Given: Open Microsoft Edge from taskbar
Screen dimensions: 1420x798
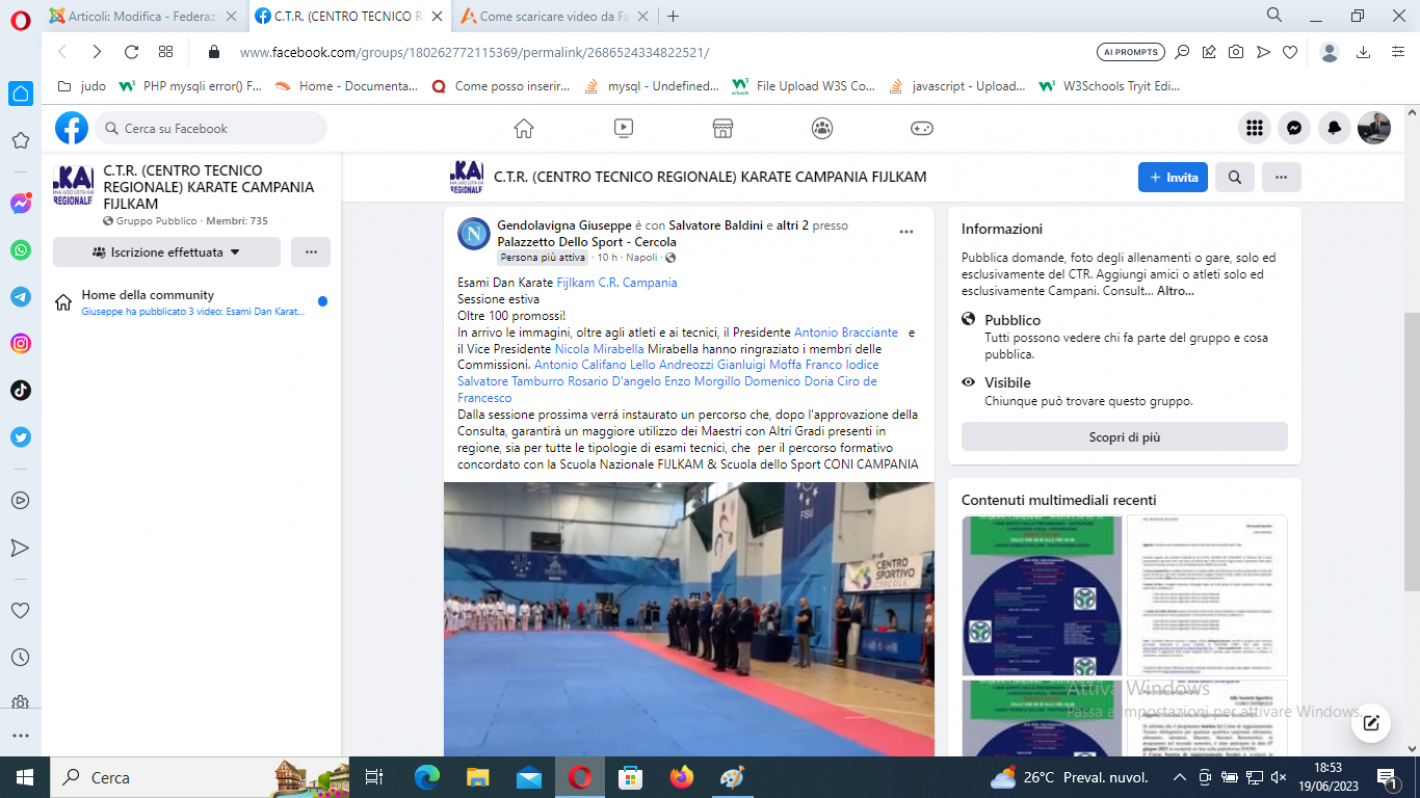Looking at the screenshot, I should point(427,777).
